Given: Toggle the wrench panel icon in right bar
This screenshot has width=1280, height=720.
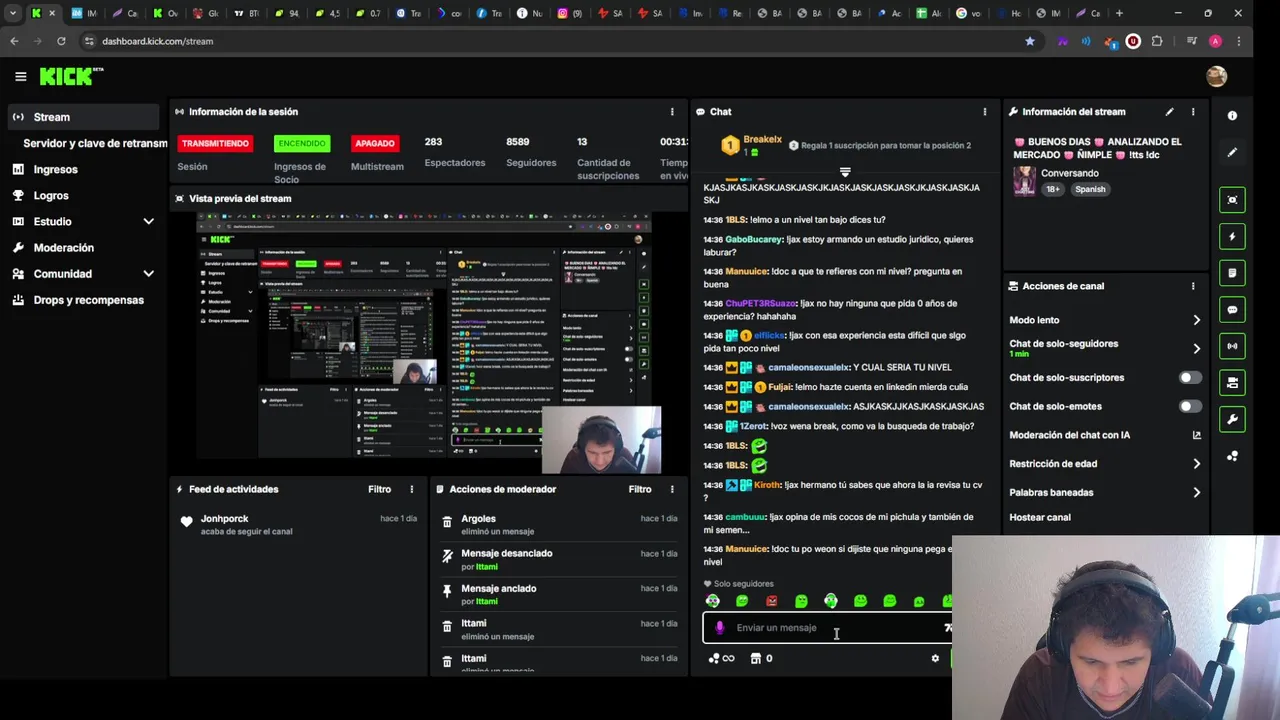Looking at the screenshot, I should coord(1232,419).
